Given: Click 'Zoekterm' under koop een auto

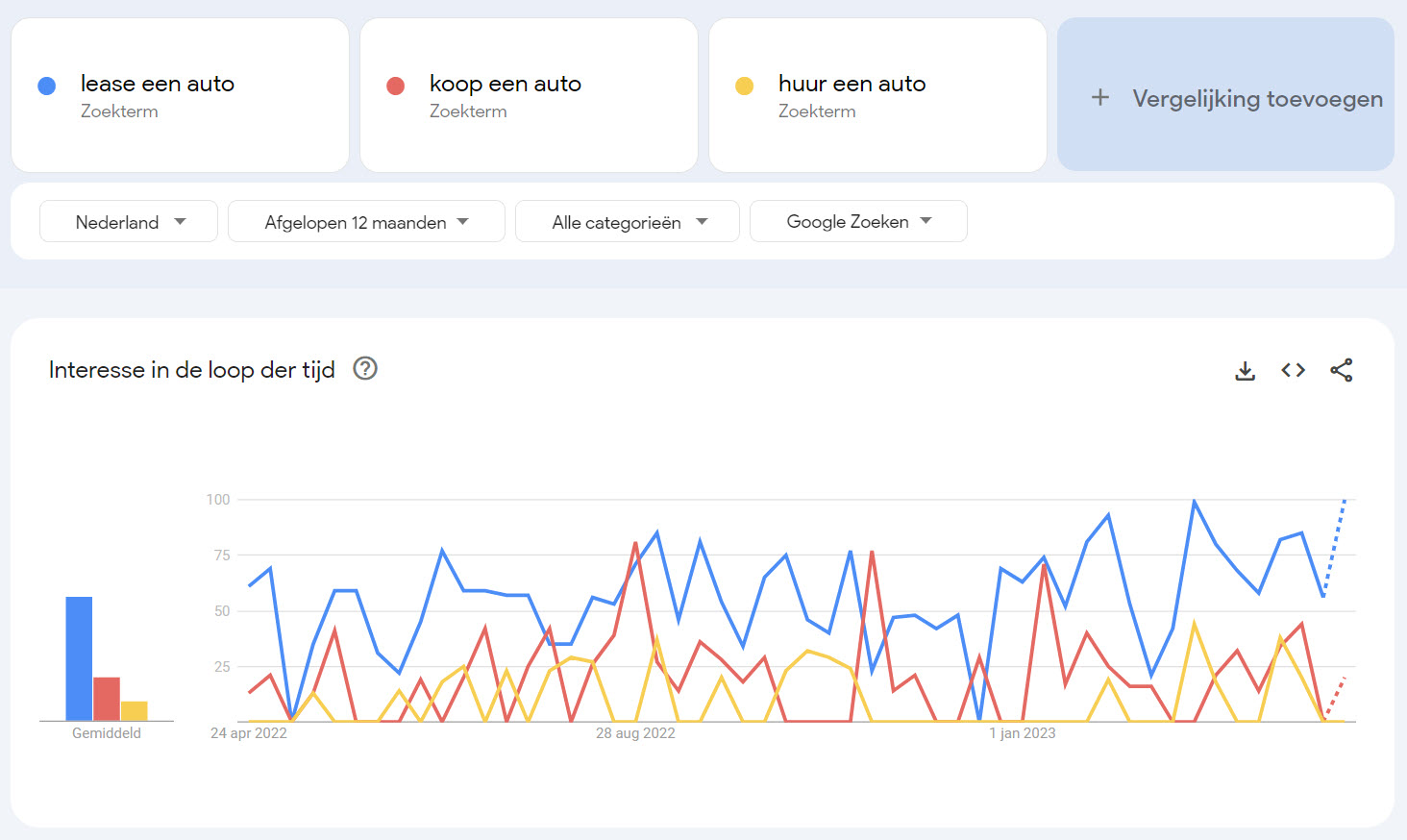Looking at the screenshot, I should point(468,111).
